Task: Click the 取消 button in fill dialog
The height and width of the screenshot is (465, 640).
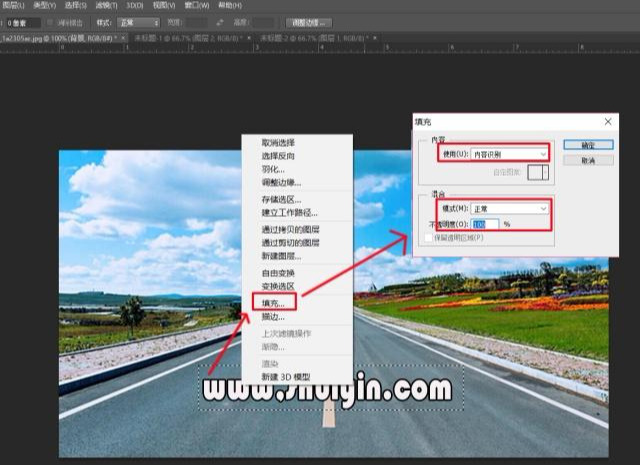Action: tap(588, 160)
